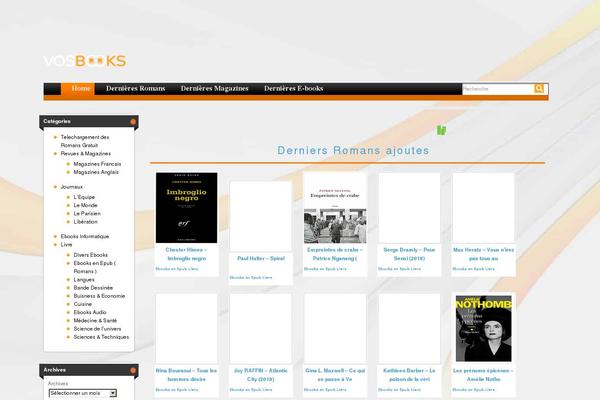The image size is (600, 400).
Task: Click Imbroglio negro book cover
Action: [186, 207]
